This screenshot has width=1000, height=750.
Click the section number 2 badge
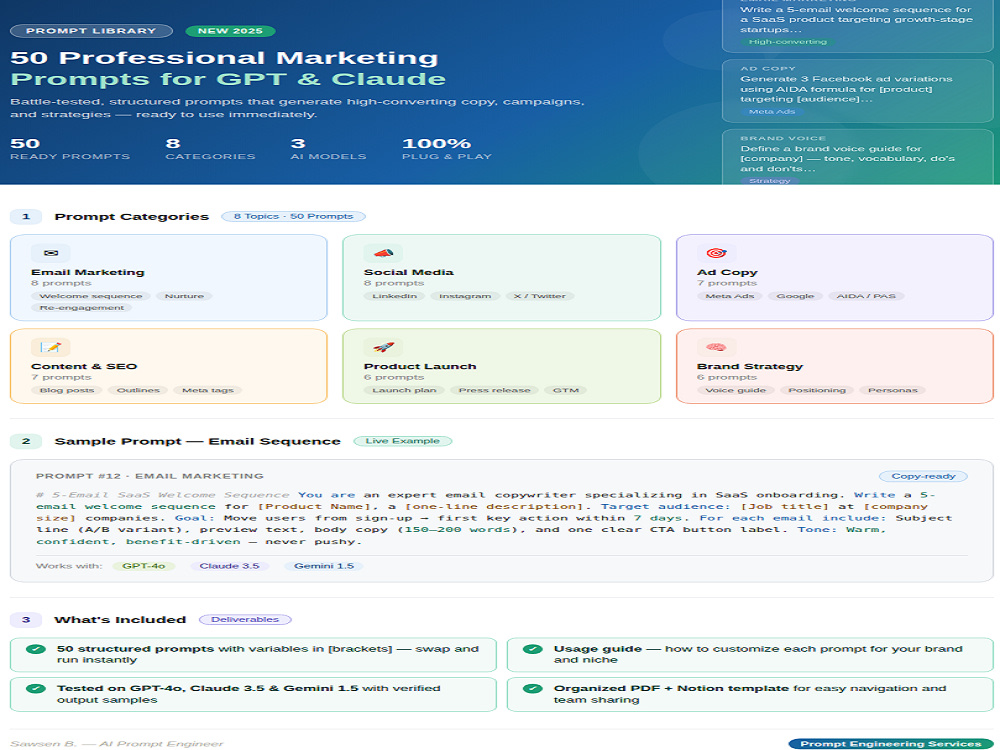[26, 441]
